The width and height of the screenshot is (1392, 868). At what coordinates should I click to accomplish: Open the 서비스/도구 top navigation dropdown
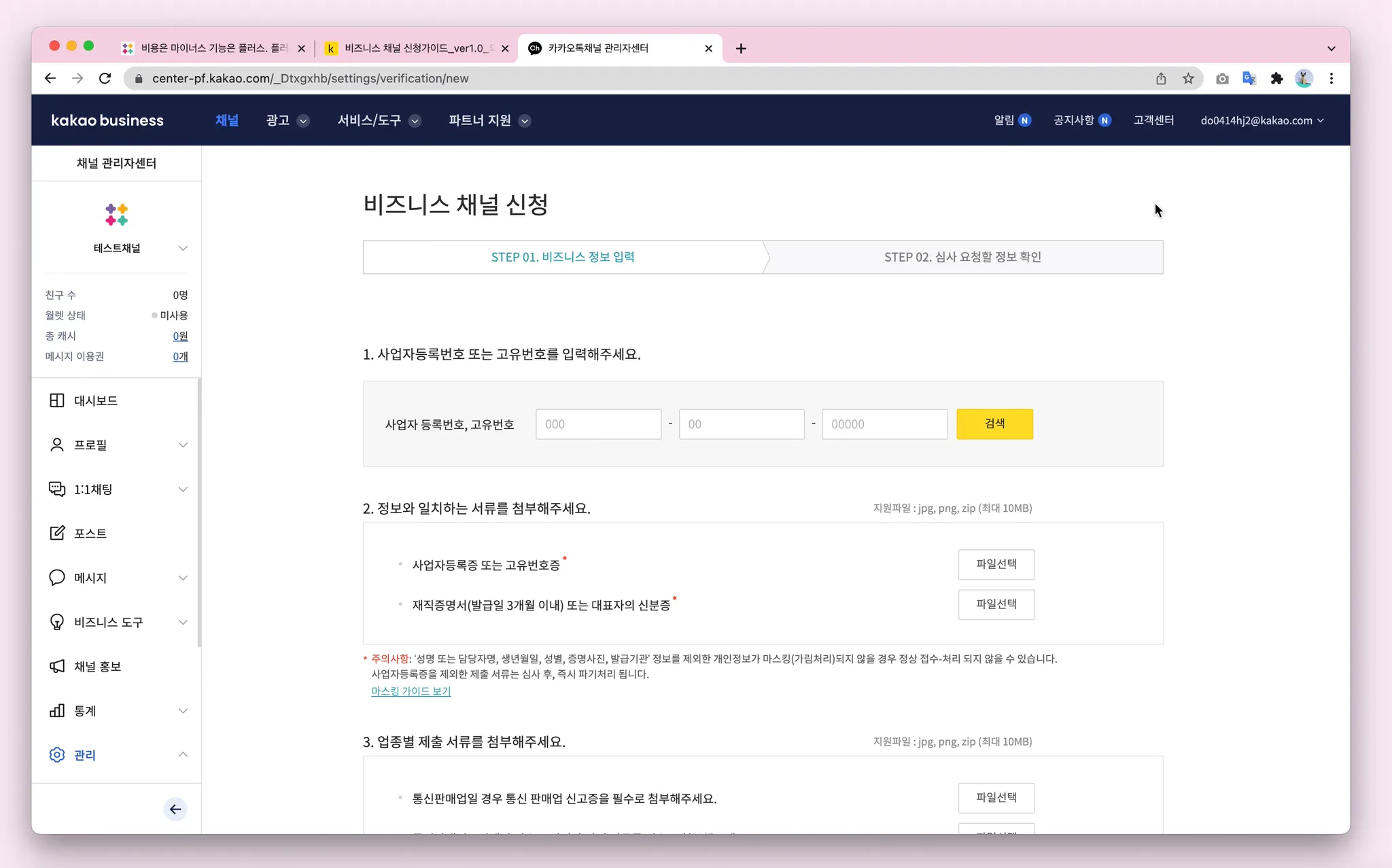[379, 120]
